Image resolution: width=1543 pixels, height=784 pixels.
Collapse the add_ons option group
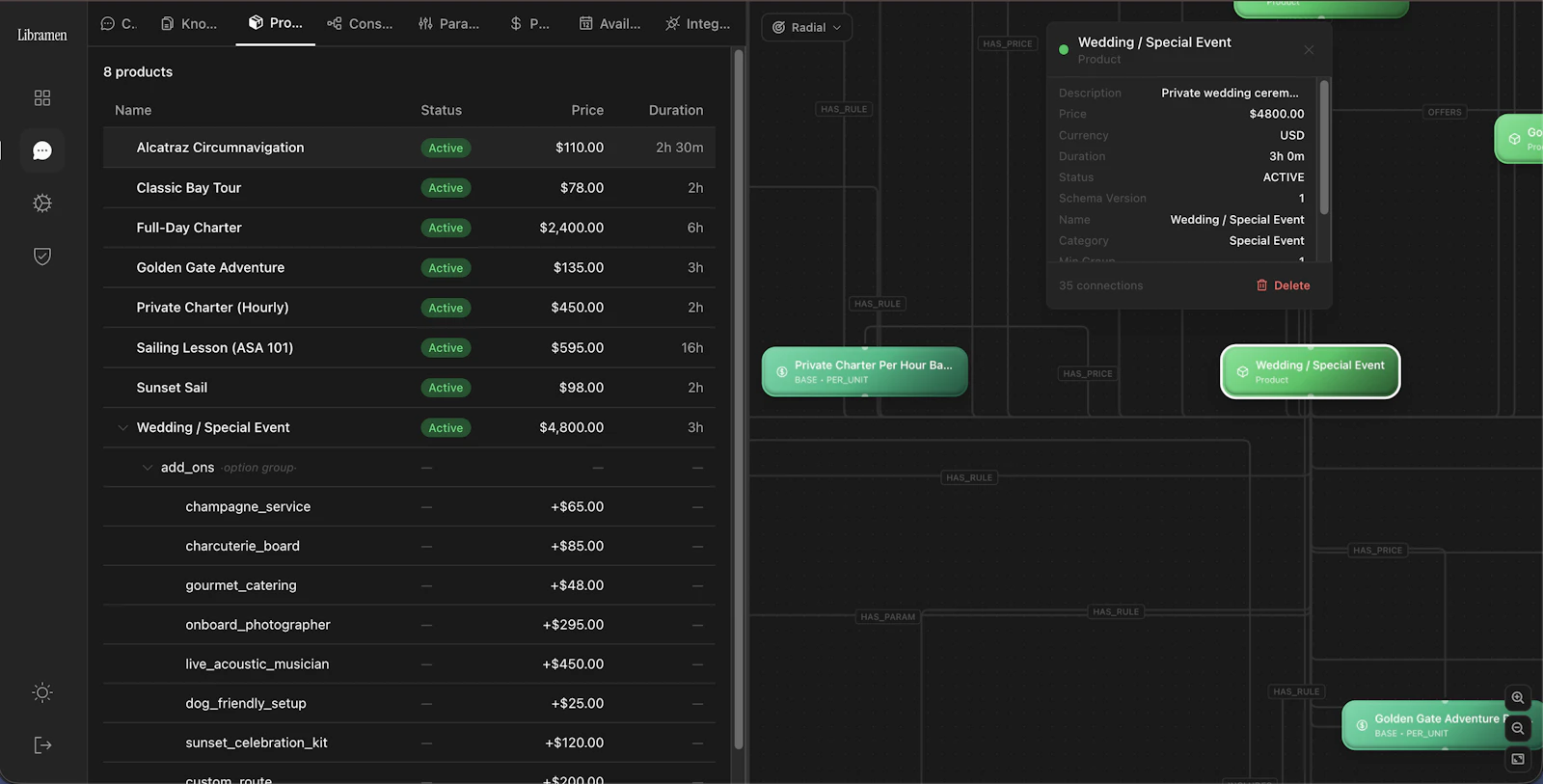point(148,468)
